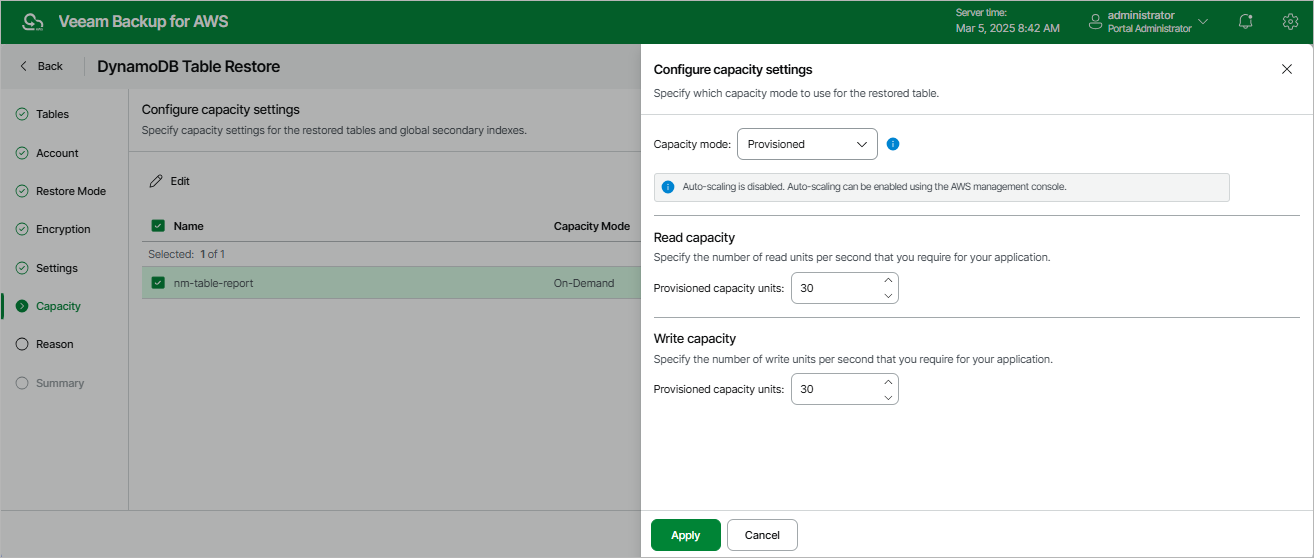Click the Back arrow button
This screenshot has height=558, width=1314.
42,66
